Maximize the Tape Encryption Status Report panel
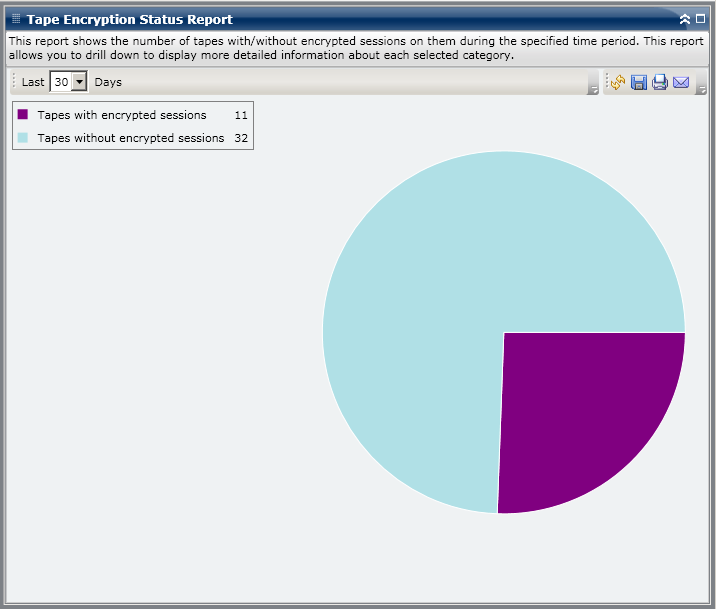Screen dimensions: 716x609 (700, 19)
